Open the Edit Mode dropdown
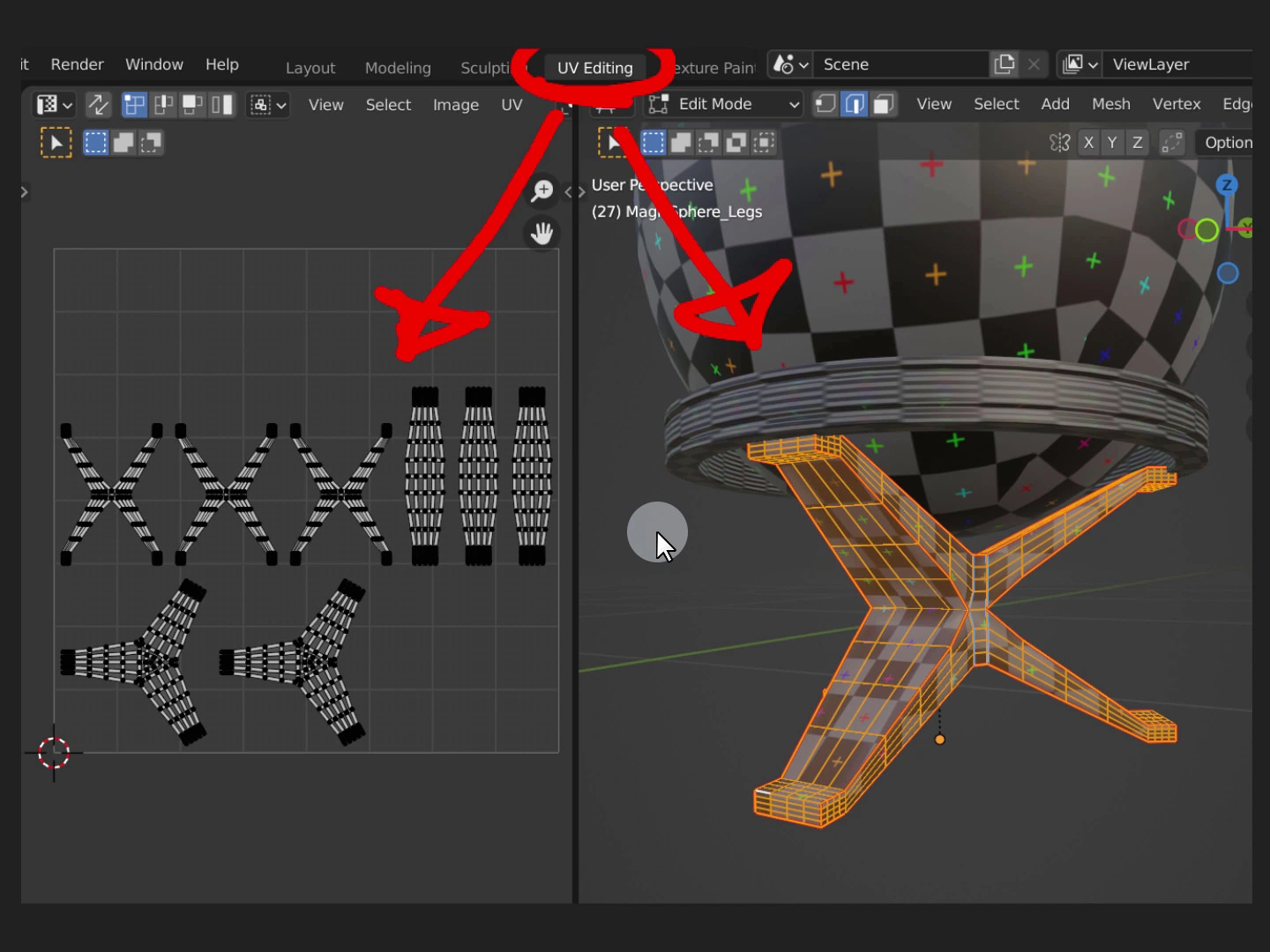The image size is (1270, 952). 725,104
